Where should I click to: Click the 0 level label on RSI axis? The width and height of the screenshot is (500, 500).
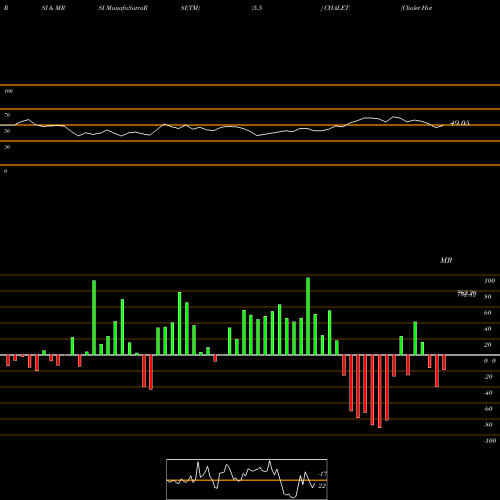tap(5, 171)
